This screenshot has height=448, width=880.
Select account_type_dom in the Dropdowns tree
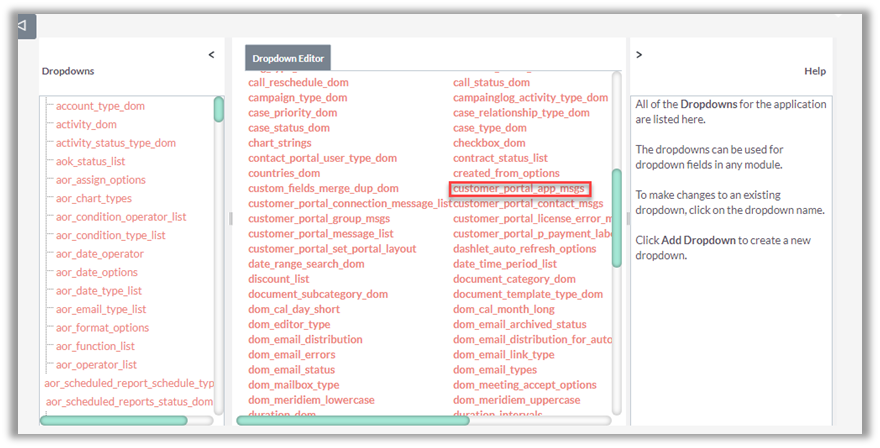pos(100,106)
